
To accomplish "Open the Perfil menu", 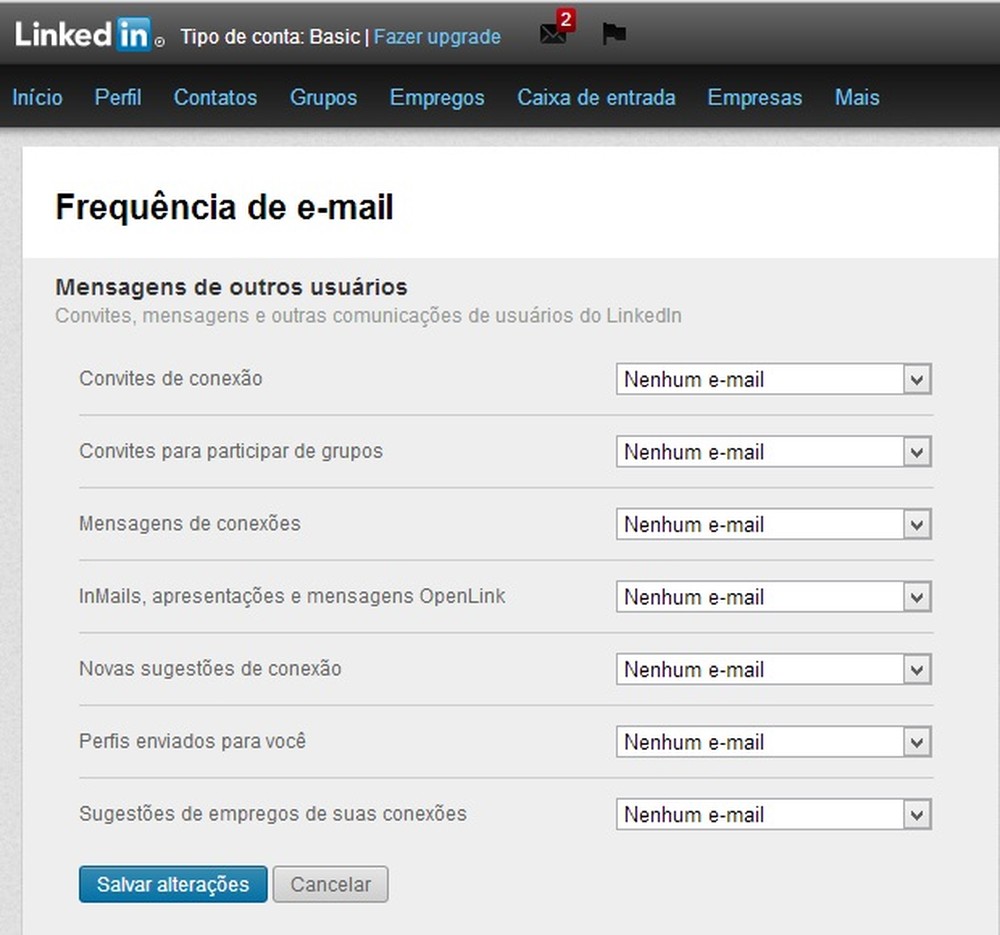I will coord(117,98).
